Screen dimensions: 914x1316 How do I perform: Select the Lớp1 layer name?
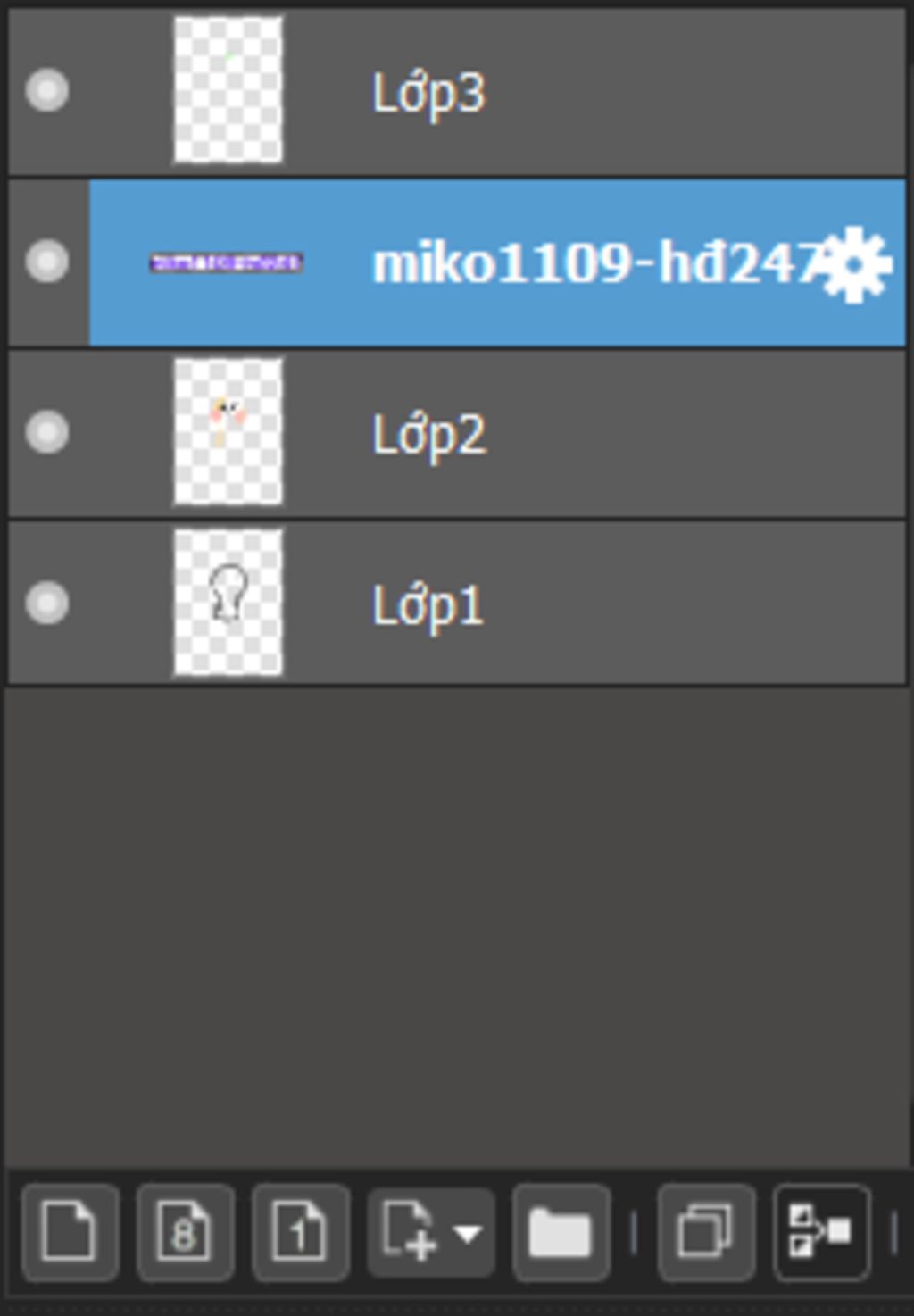coord(428,606)
